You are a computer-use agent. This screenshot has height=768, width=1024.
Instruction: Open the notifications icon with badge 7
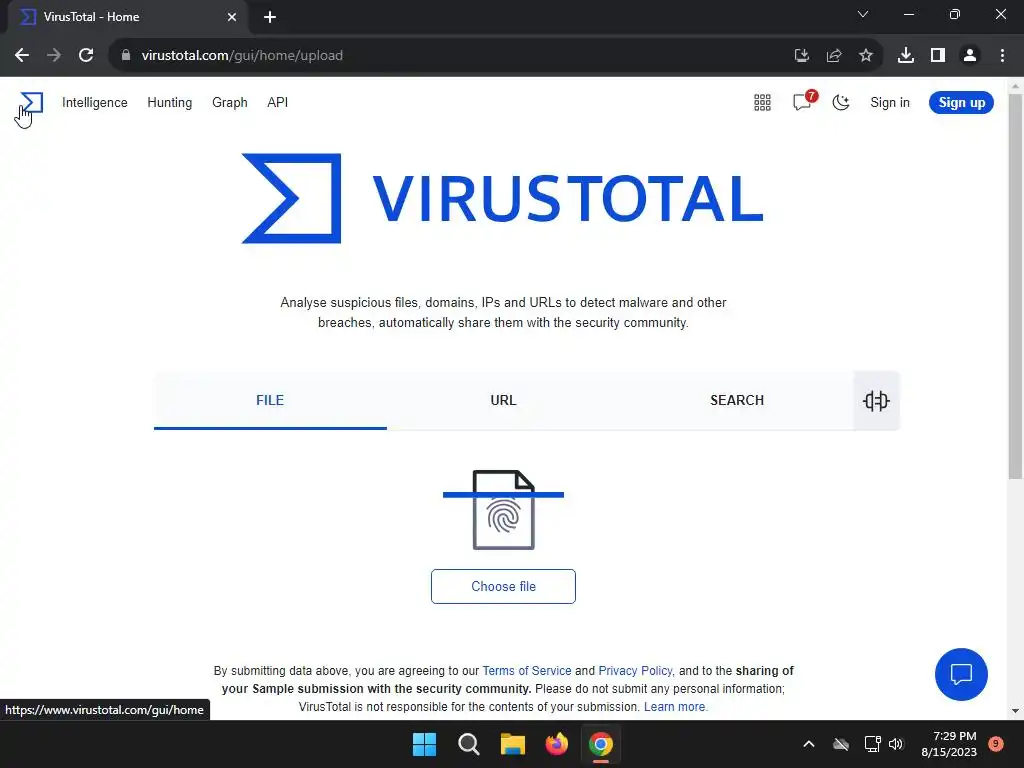tap(803, 103)
